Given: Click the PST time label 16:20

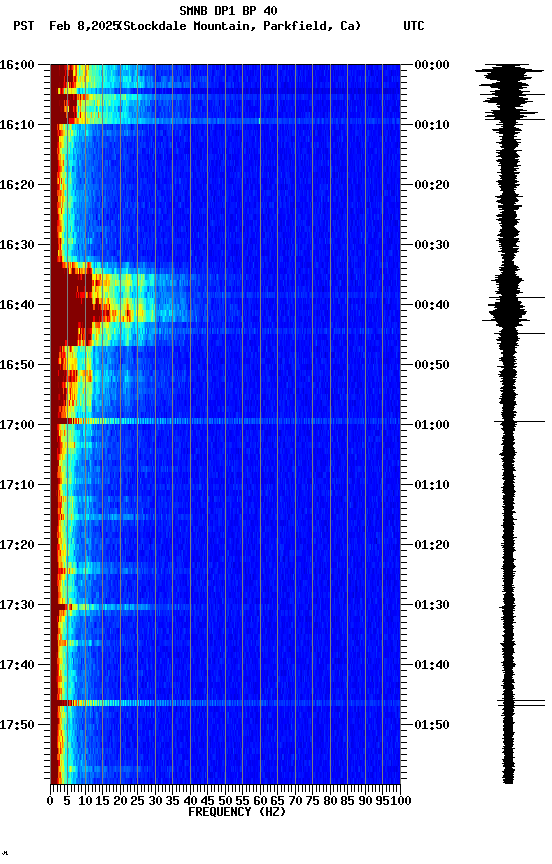Looking at the screenshot, I should coord(17,185).
